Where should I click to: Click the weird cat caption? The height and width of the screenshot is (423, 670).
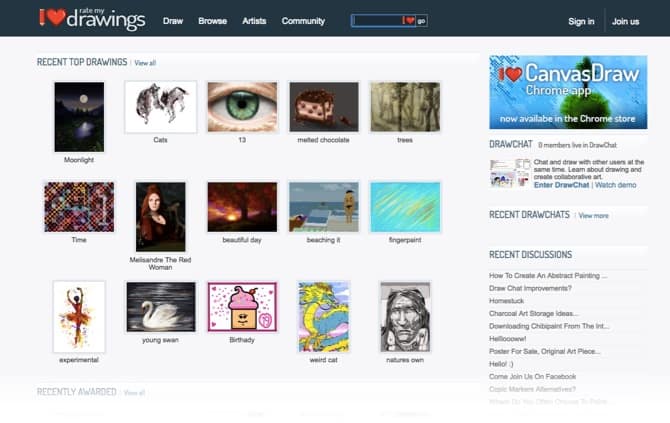323,360
